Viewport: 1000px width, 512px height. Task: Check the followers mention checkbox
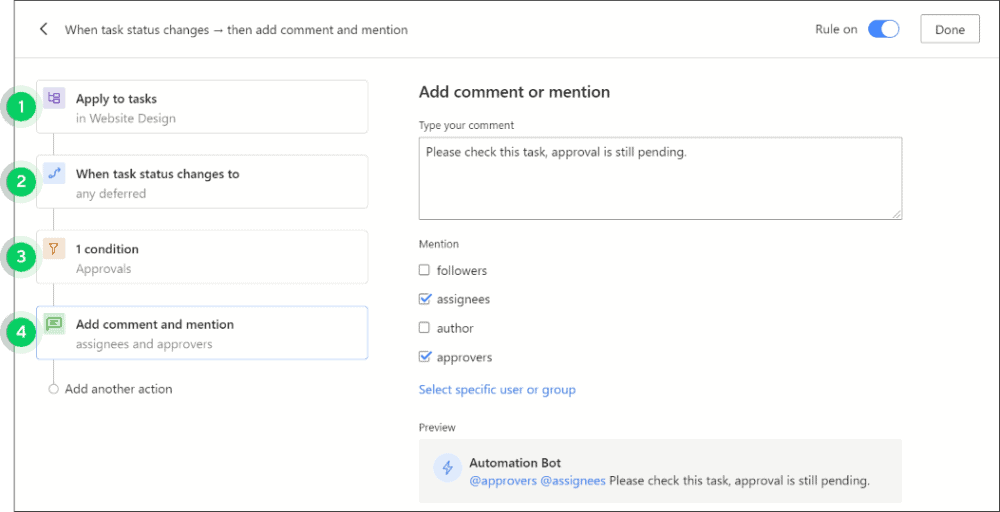424,270
